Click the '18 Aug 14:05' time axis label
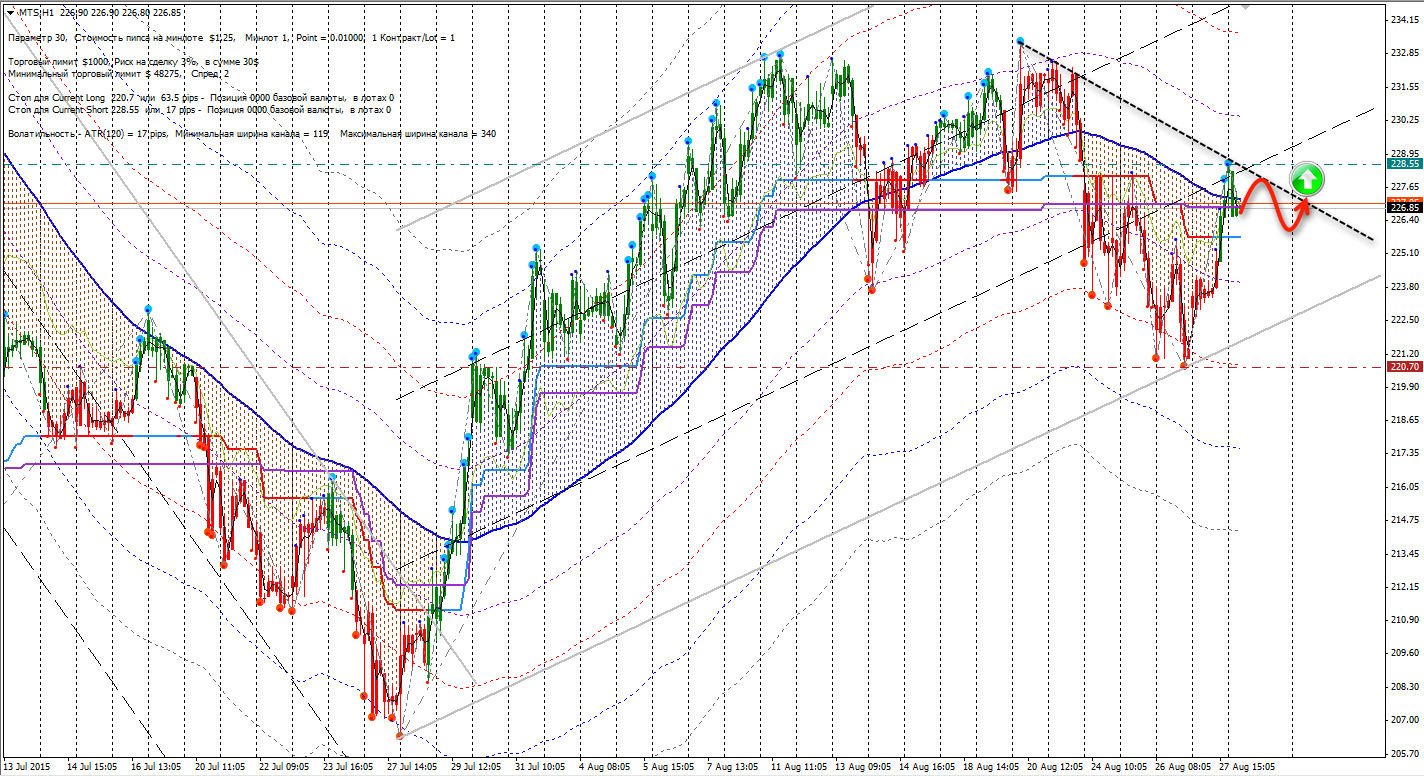This screenshot has width=1424, height=776. (x=990, y=766)
